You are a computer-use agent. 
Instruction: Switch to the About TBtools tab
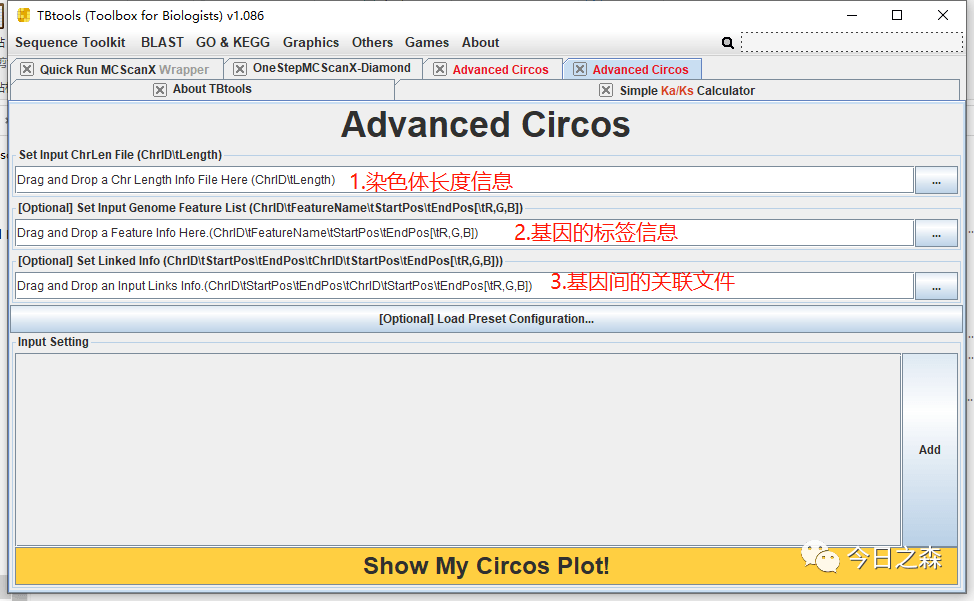point(212,89)
